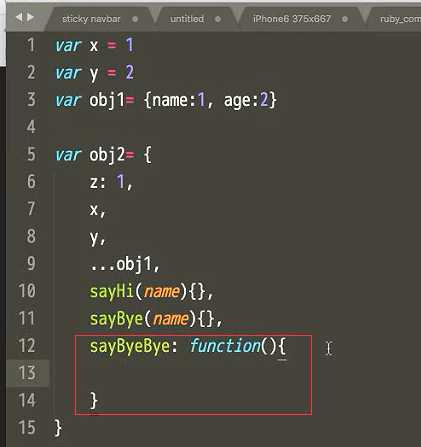Click the 'var' keyword on line 5
This screenshot has height=447, width=421.
(x=68, y=155)
